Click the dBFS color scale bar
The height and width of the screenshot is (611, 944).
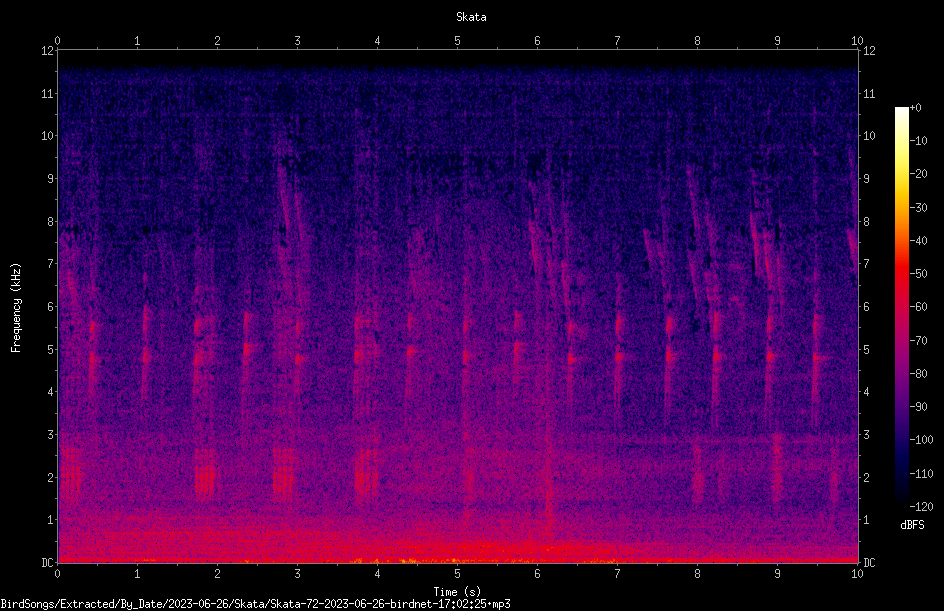click(x=901, y=306)
